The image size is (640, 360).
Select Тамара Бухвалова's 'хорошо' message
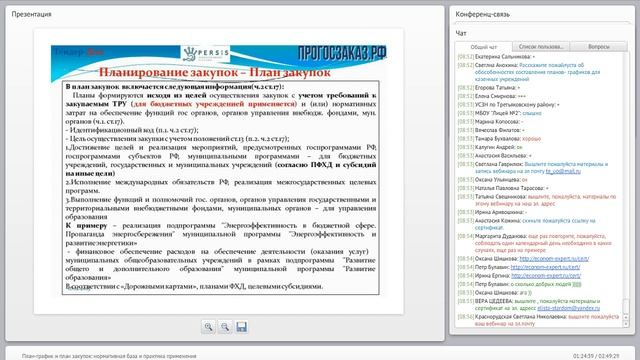point(499,139)
